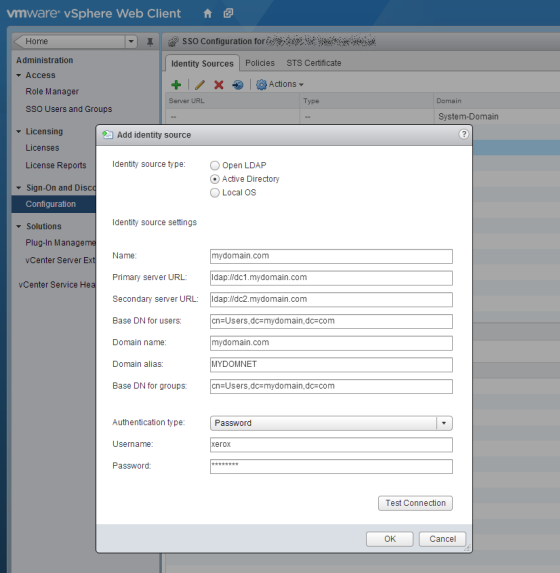This screenshot has width=560, height=573.
Task: Select the Active Directory radio button
Action: [215, 179]
